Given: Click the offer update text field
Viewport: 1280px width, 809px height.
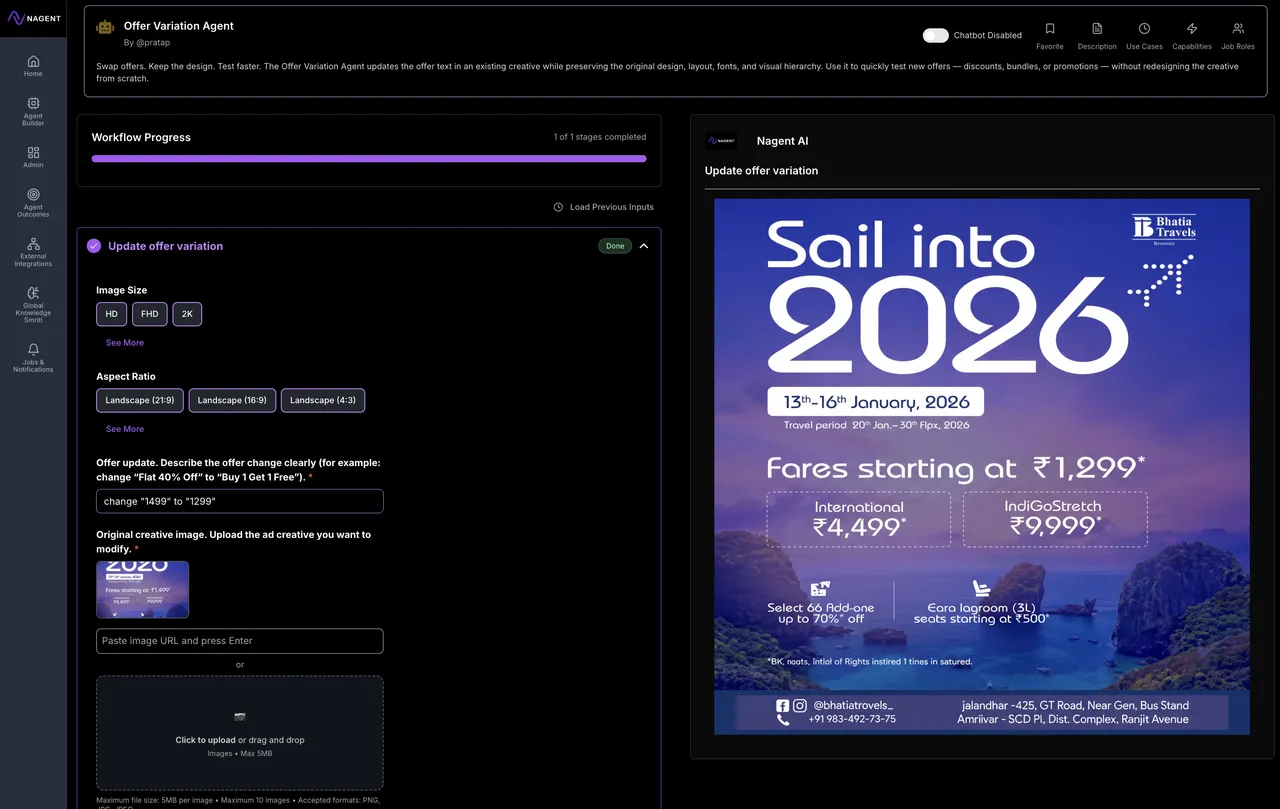Looking at the screenshot, I should click(240, 501).
